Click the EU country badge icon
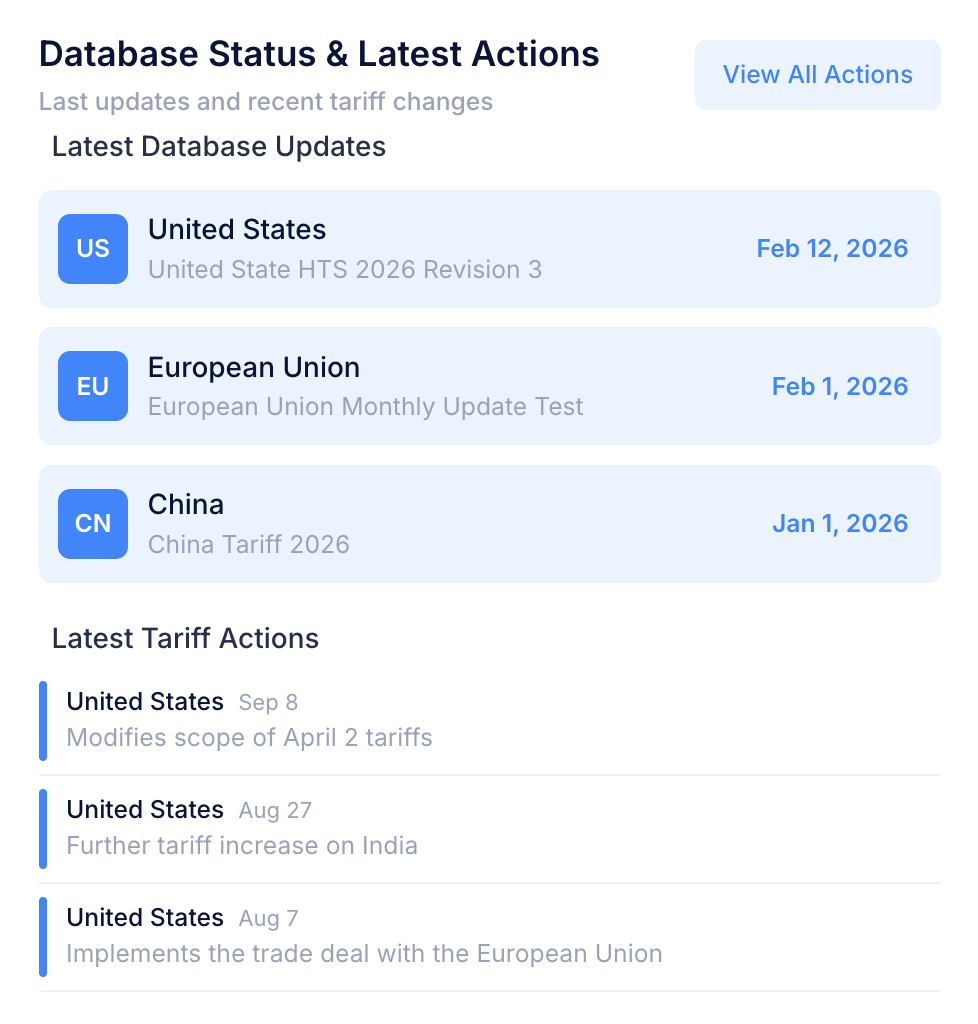Screen dimensions: 978x1024 [x=93, y=386]
